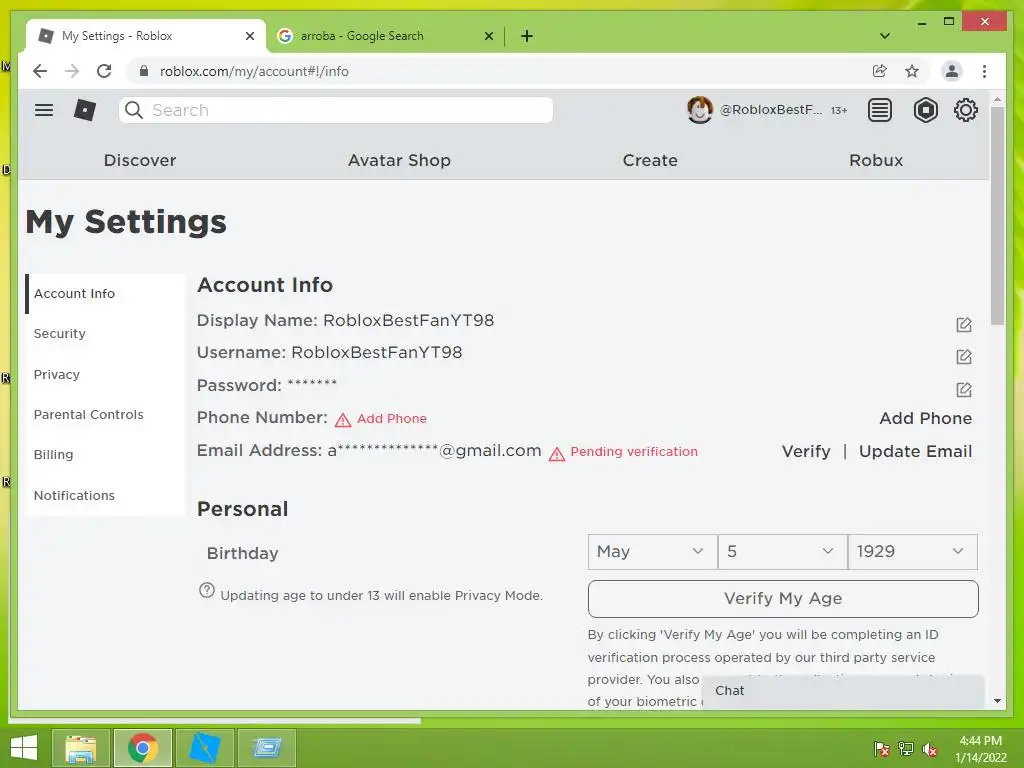Open the Robux balance icon
Viewport: 1024px width, 768px height.
(925, 110)
